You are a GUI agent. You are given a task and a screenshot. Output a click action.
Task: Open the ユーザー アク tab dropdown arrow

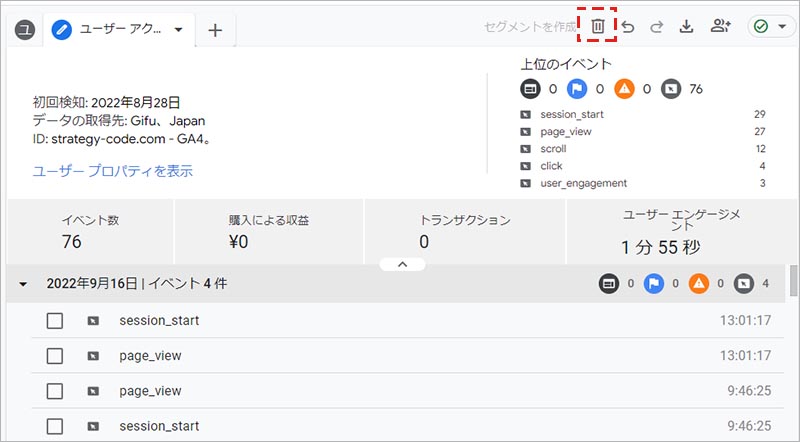tap(178, 30)
